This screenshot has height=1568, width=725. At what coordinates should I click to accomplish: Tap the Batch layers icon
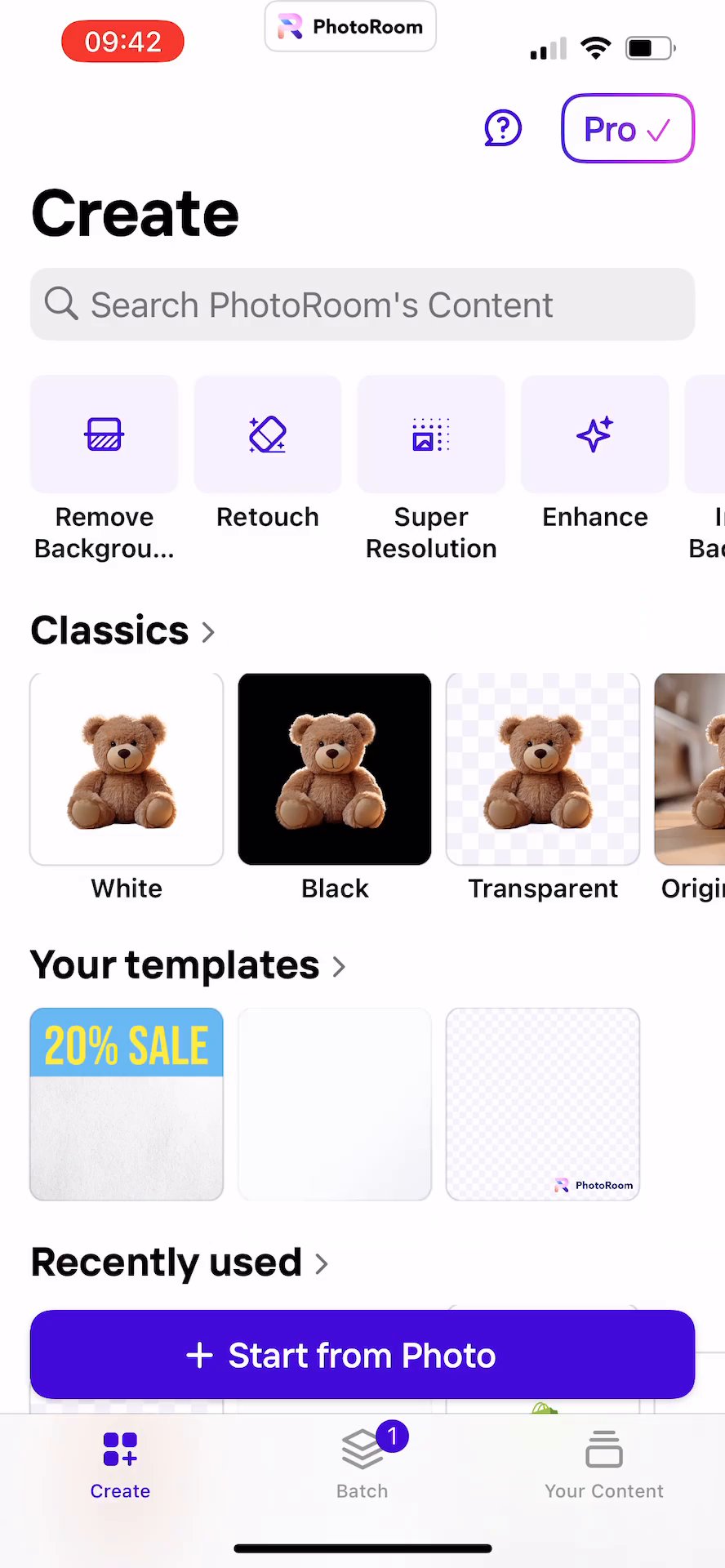(362, 1450)
